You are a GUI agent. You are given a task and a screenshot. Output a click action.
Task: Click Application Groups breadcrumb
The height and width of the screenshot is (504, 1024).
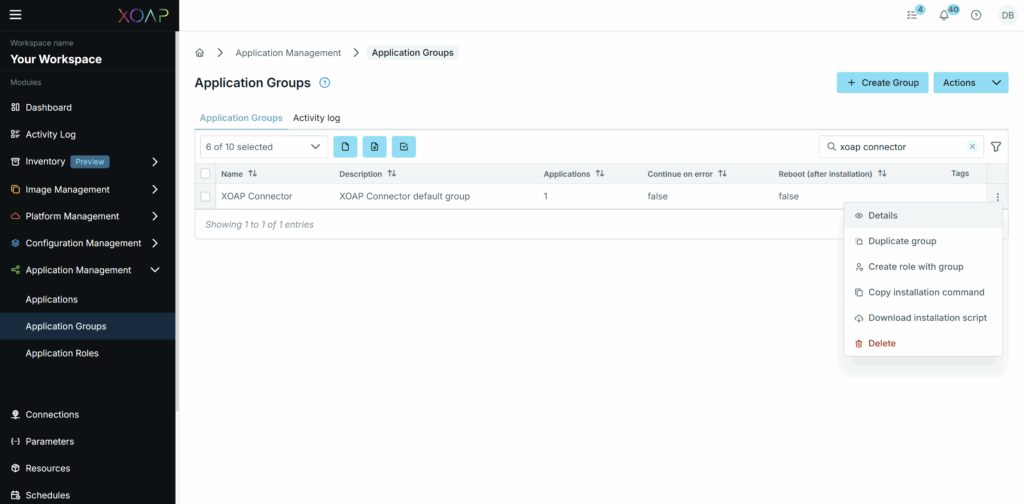(413, 52)
